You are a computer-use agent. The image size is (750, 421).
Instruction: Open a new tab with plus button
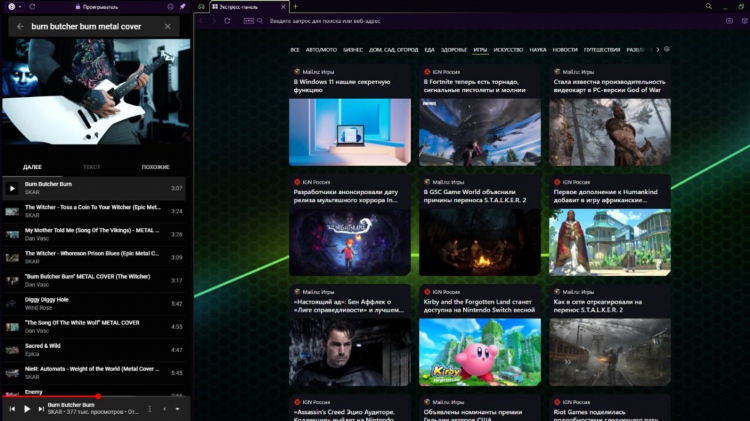click(x=296, y=7)
